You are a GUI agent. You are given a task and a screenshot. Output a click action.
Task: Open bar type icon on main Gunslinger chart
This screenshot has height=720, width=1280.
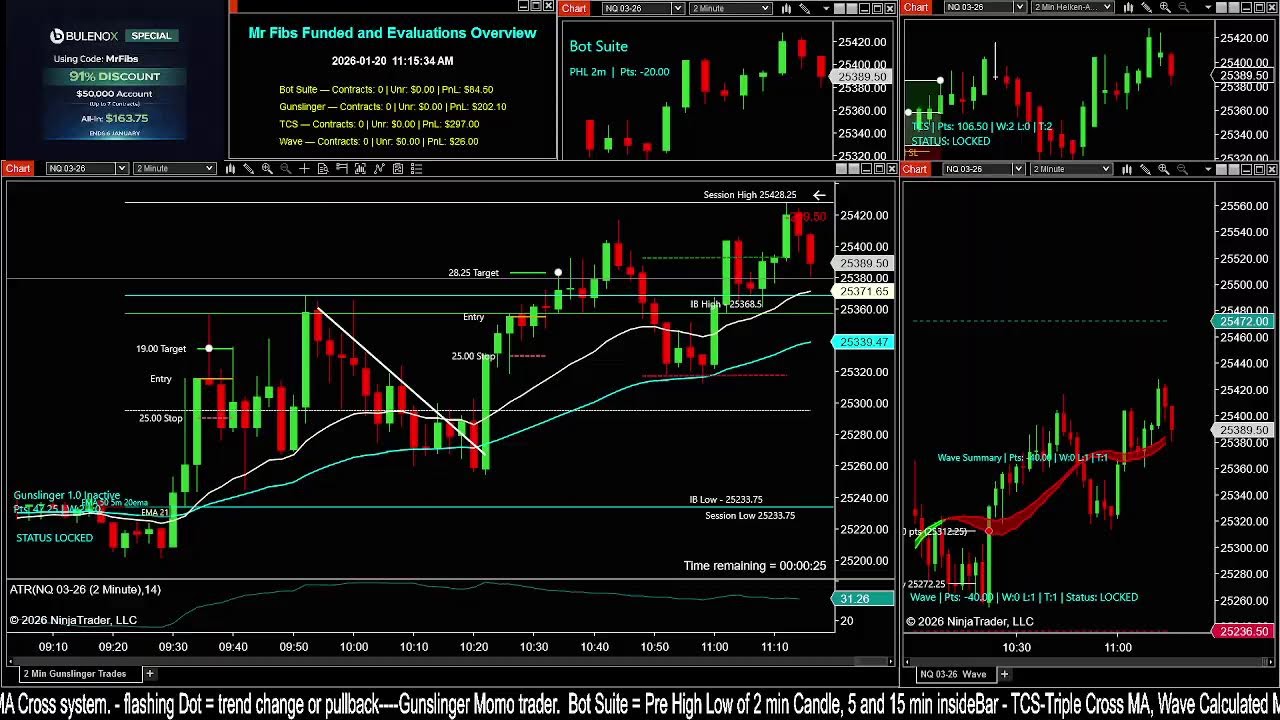(230, 168)
